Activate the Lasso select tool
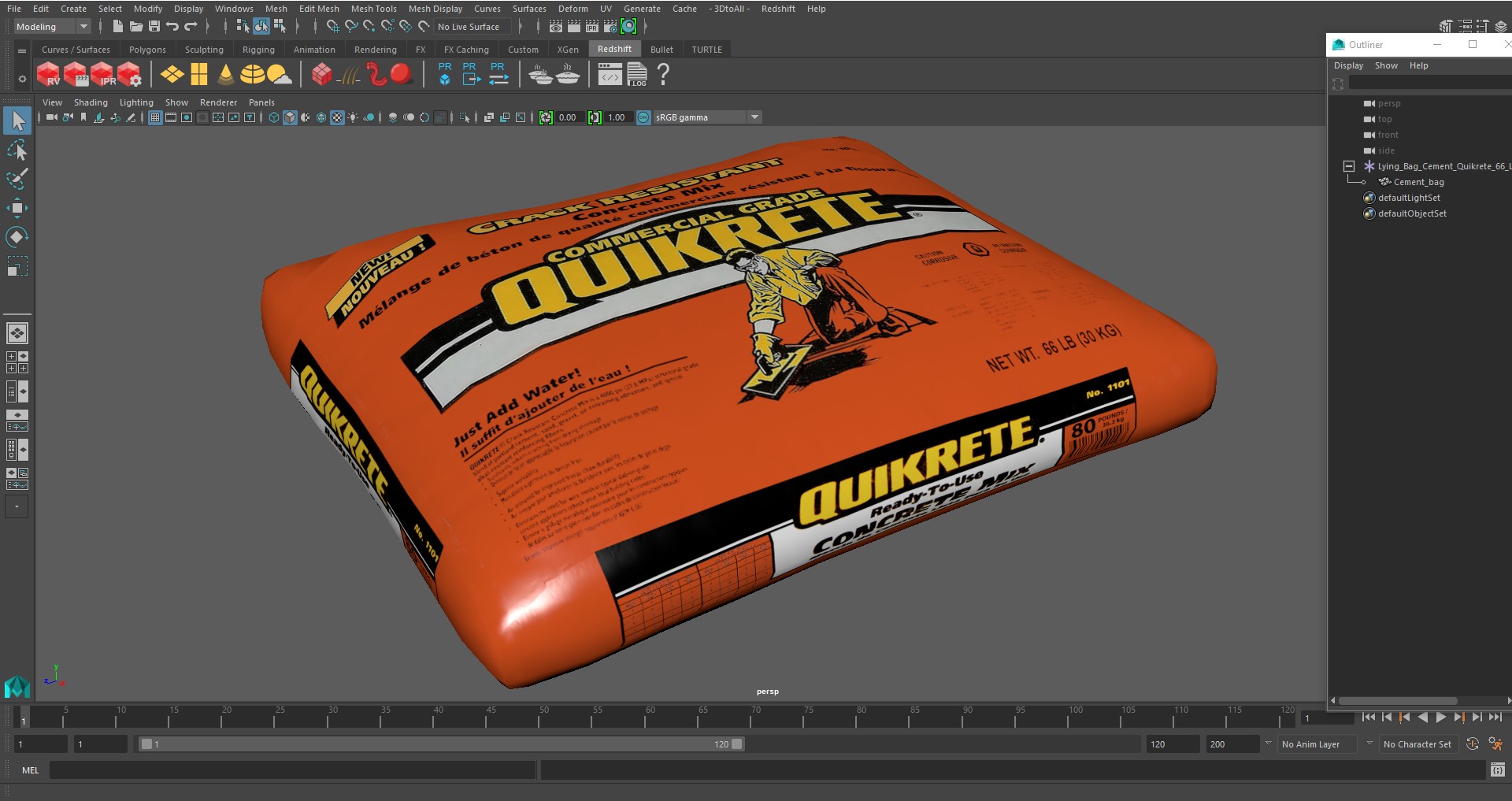1512x801 pixels. [17, 150]
